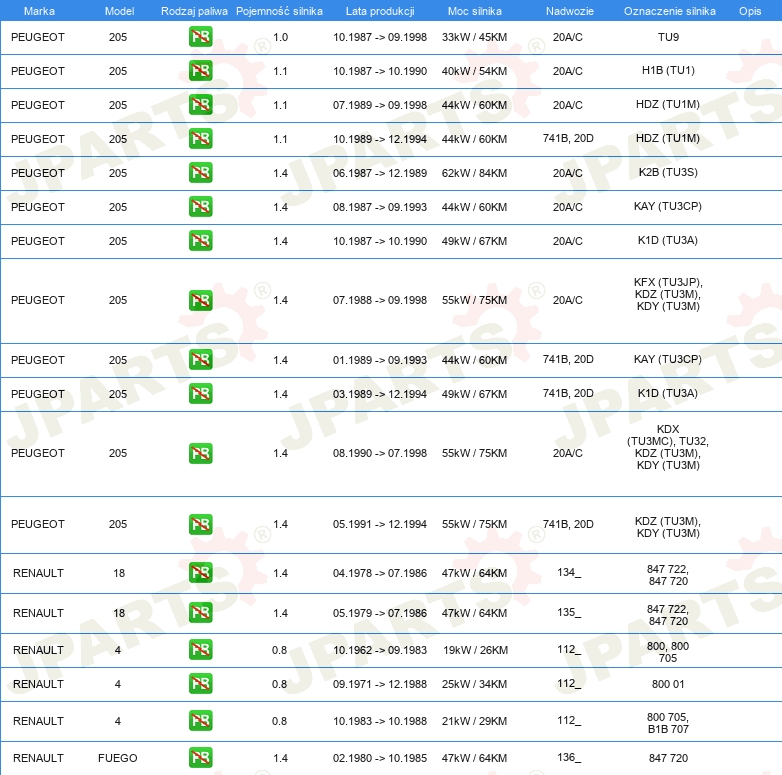Click the KDX (TU3MC), TU32 engine cell
This screenshot has width=782, height=775.
[x=668, y=447]
